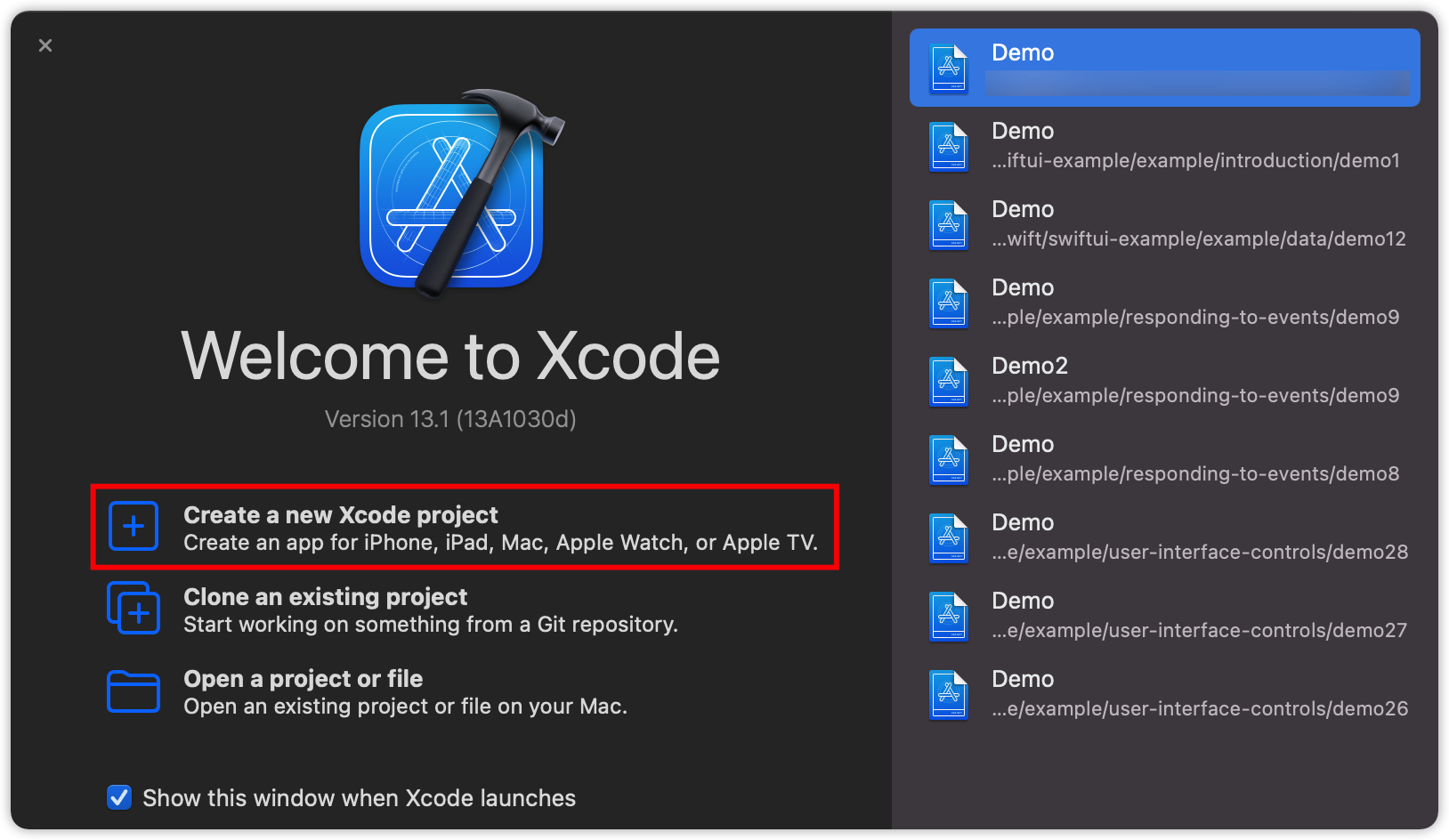Click project file icon for data/demo12
1449x840 pixels.
pos(949,224)
